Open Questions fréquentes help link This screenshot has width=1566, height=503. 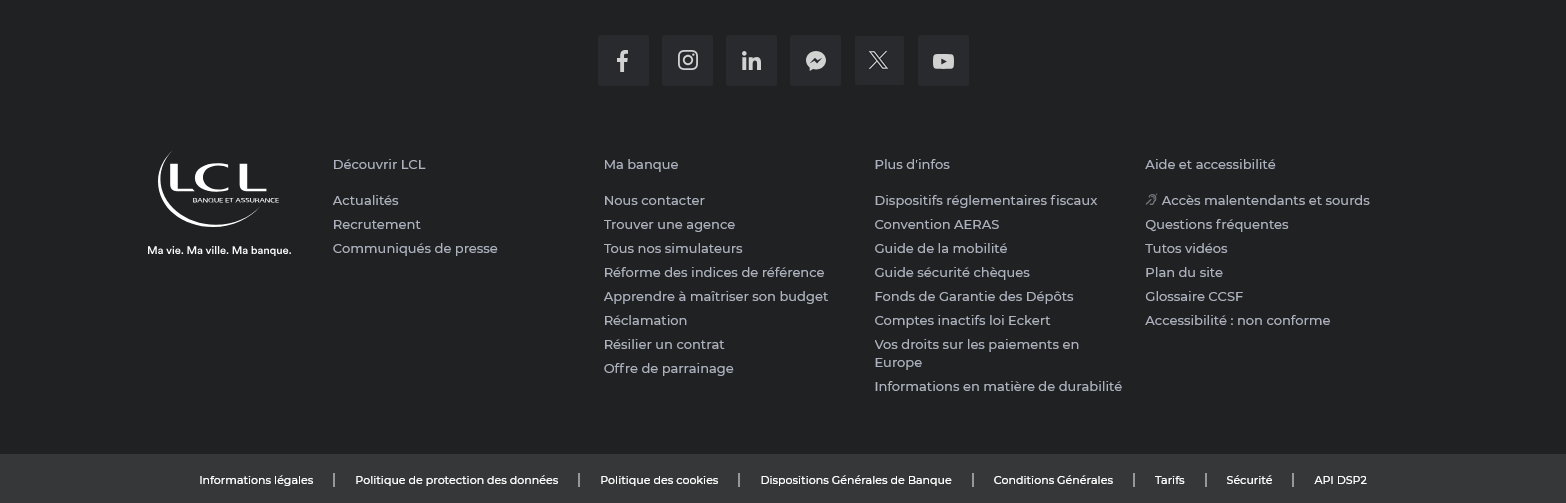click(x=1216, y=224)
